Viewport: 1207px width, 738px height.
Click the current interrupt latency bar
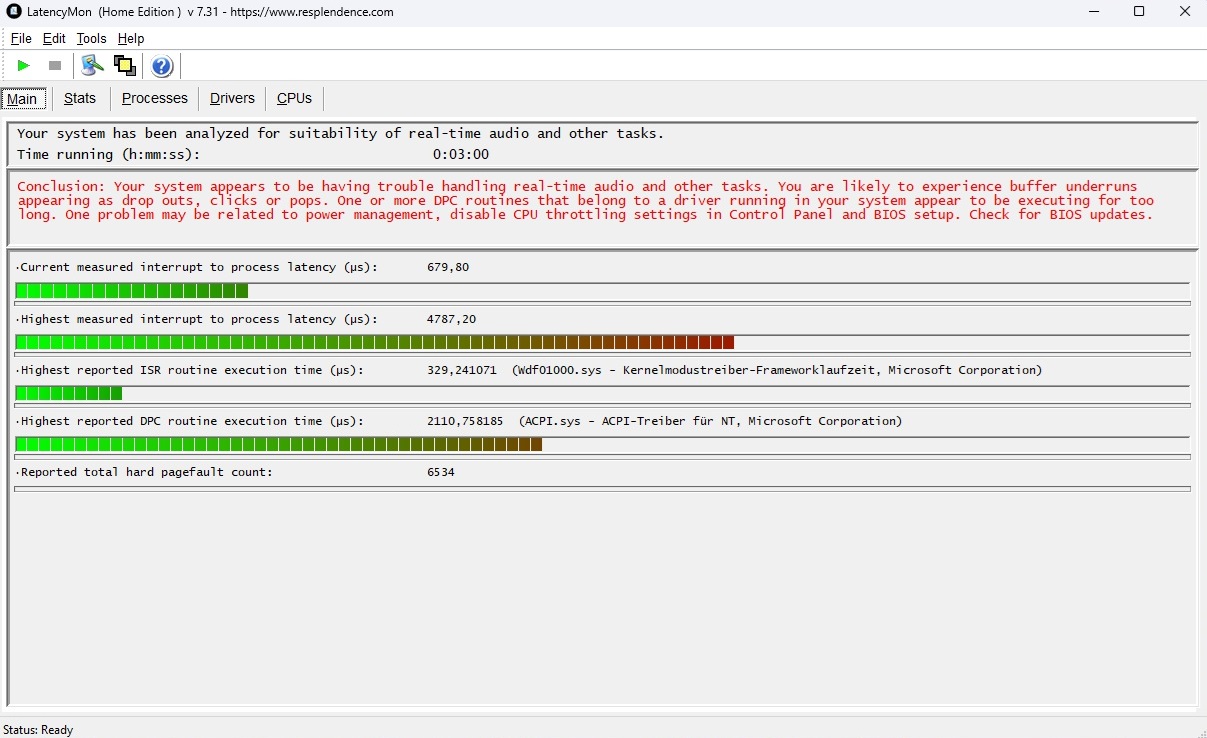tap(132, 291)
